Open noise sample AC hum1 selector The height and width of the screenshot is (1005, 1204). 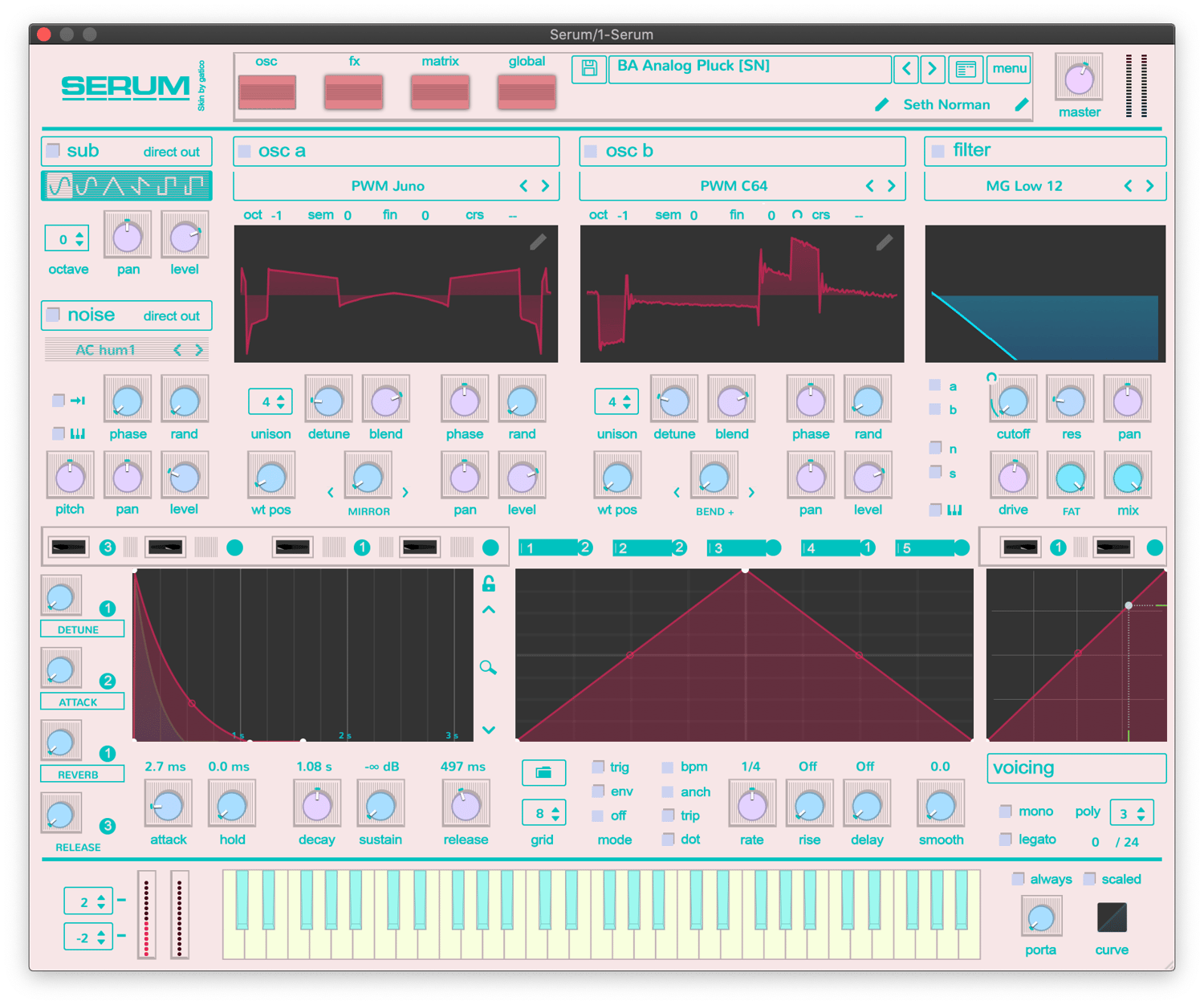coord(106,350)
